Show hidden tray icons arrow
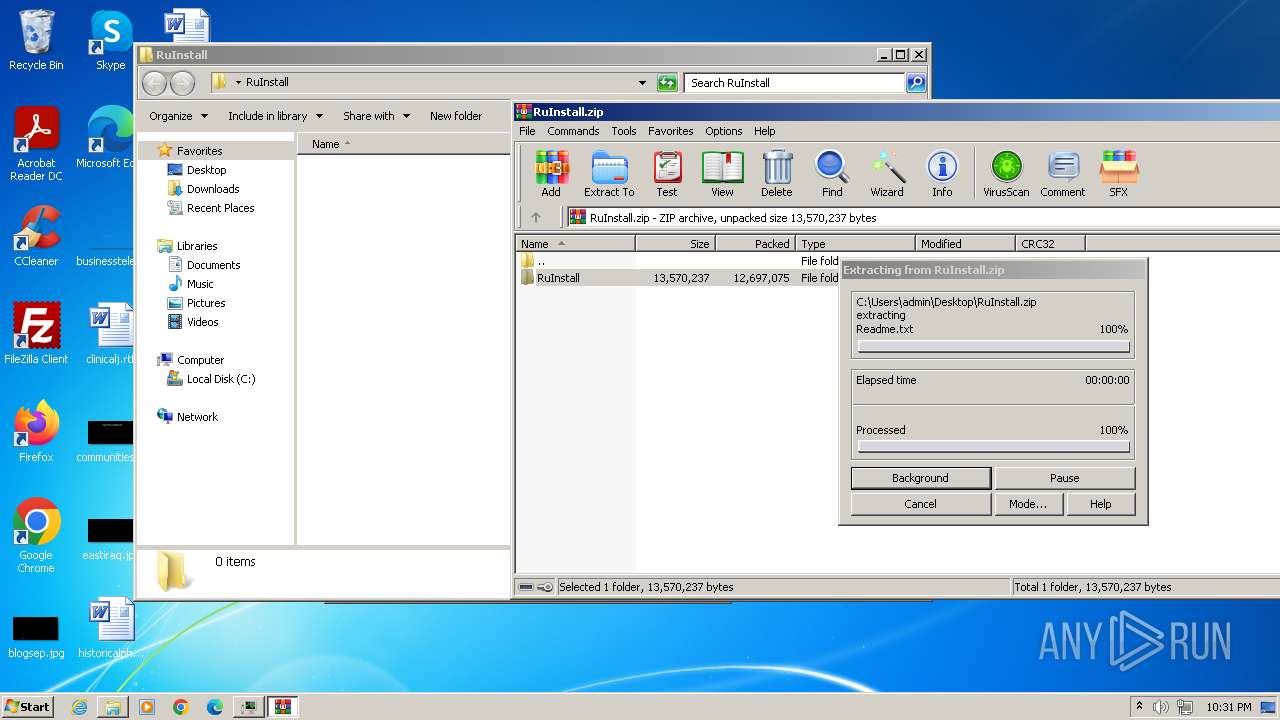The height and width of the screenshot is (720, 1280). tap(1139, 707)
